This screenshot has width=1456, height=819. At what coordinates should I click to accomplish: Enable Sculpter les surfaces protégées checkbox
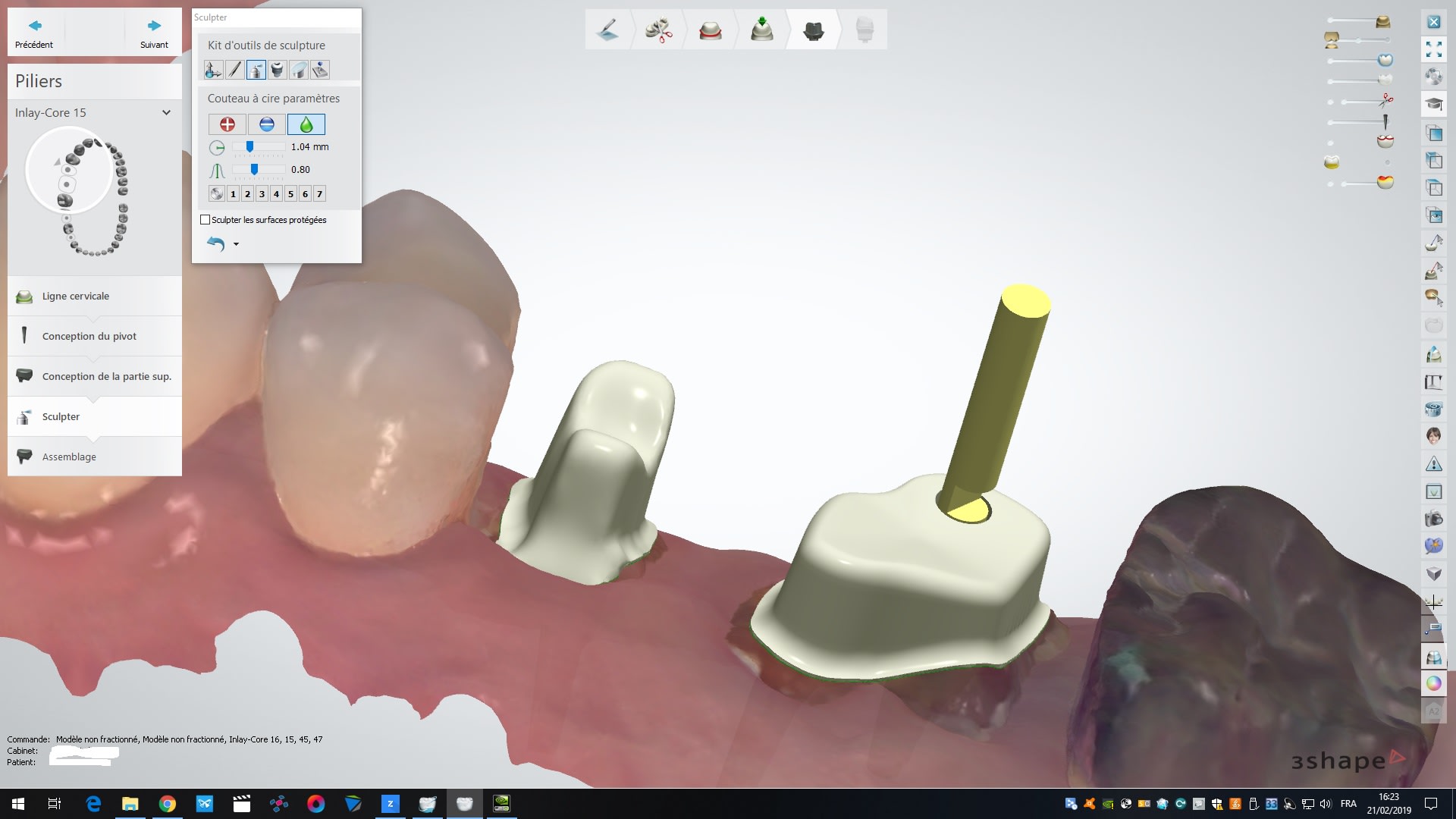coord(205,220)
